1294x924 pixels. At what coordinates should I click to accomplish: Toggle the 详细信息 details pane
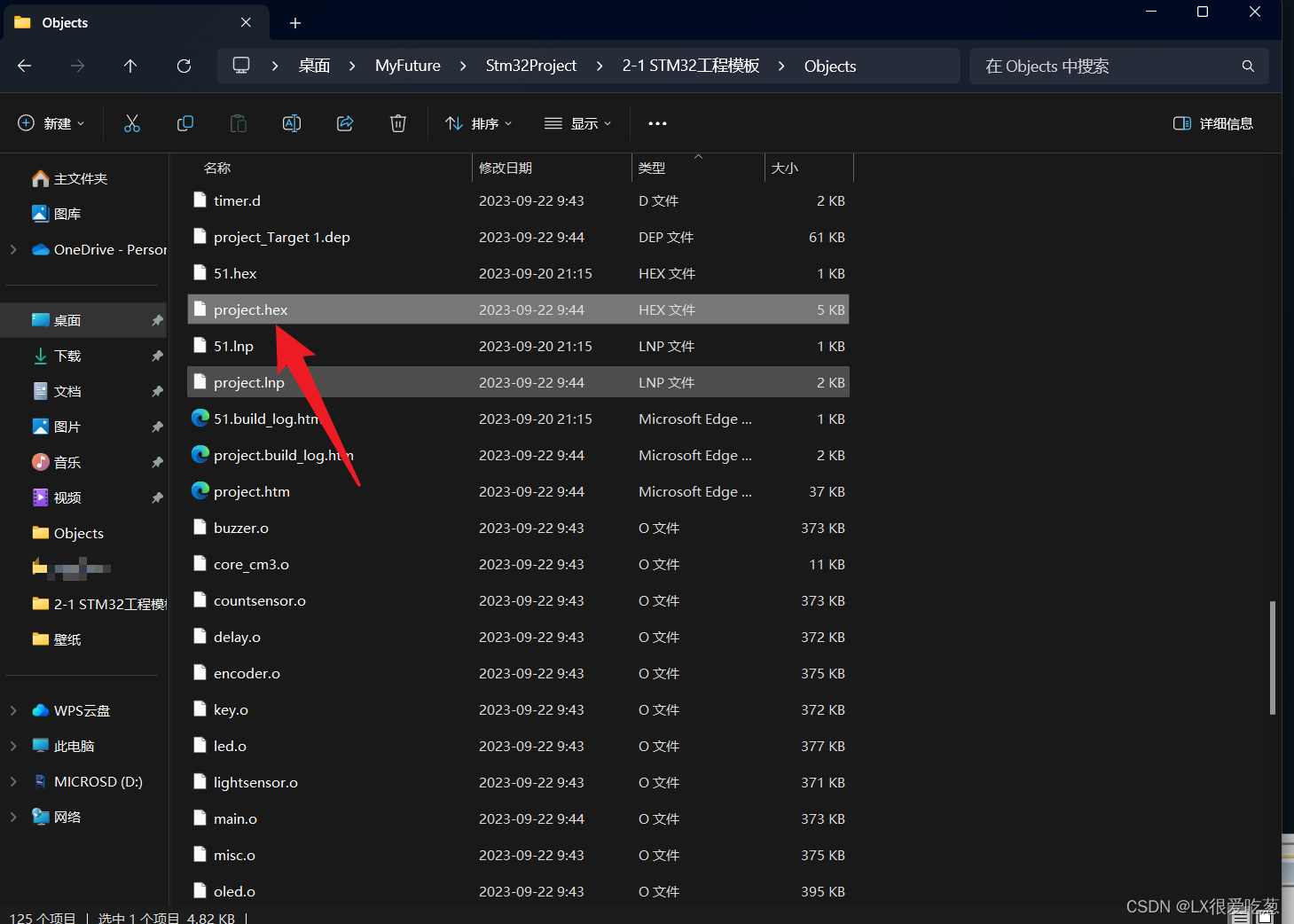point(1212,123)
